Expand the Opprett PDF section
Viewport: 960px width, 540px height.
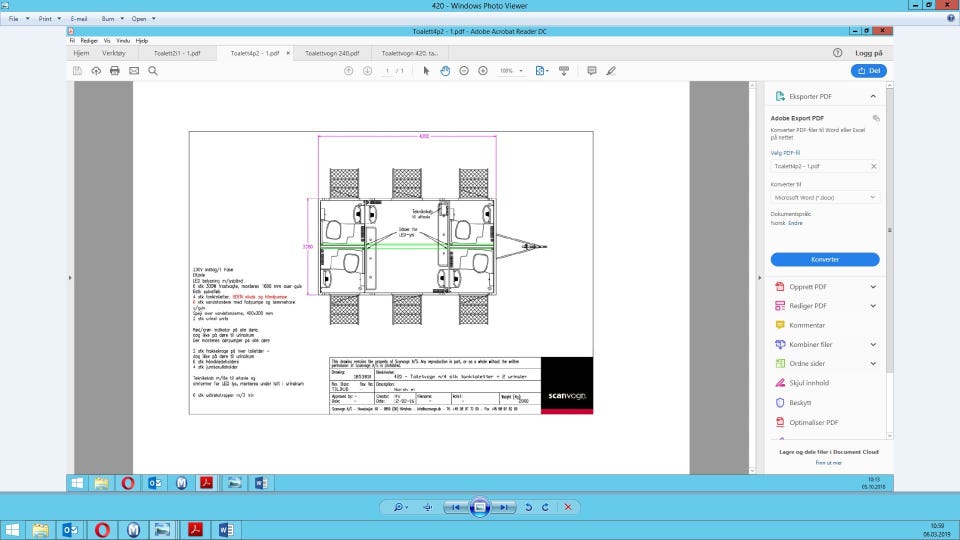click(x=873, y=287)
